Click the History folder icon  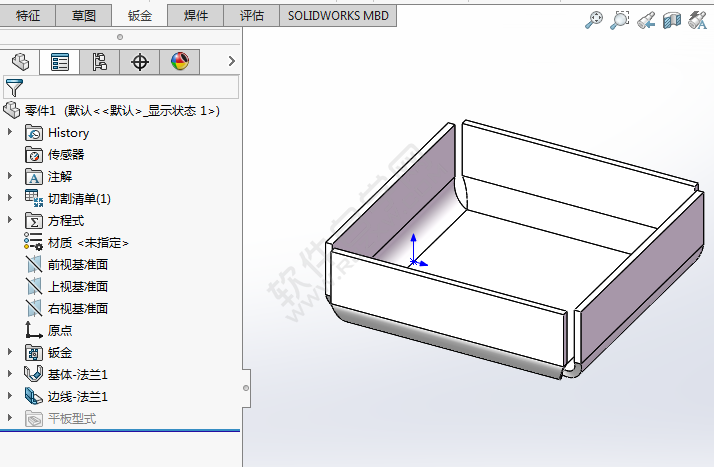pos(34,133)
